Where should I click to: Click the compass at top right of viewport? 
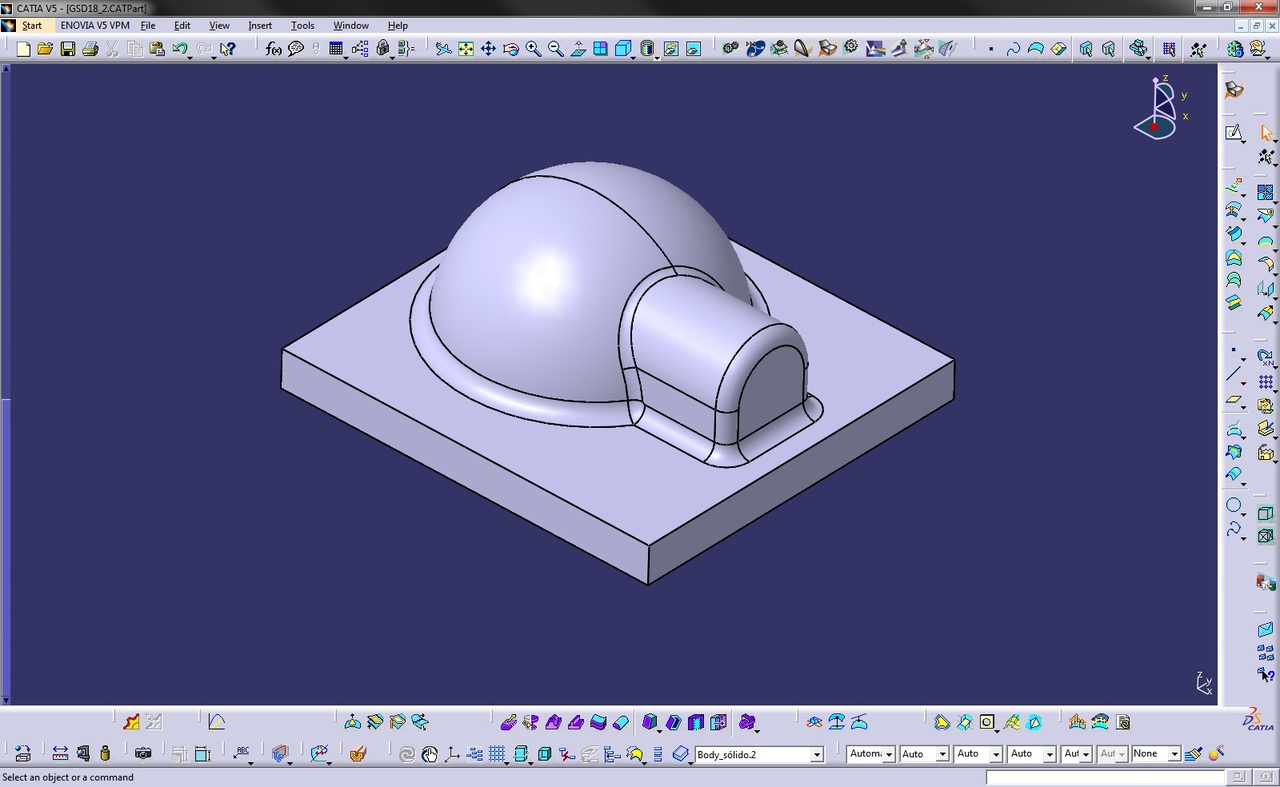tap(1160, 108)
